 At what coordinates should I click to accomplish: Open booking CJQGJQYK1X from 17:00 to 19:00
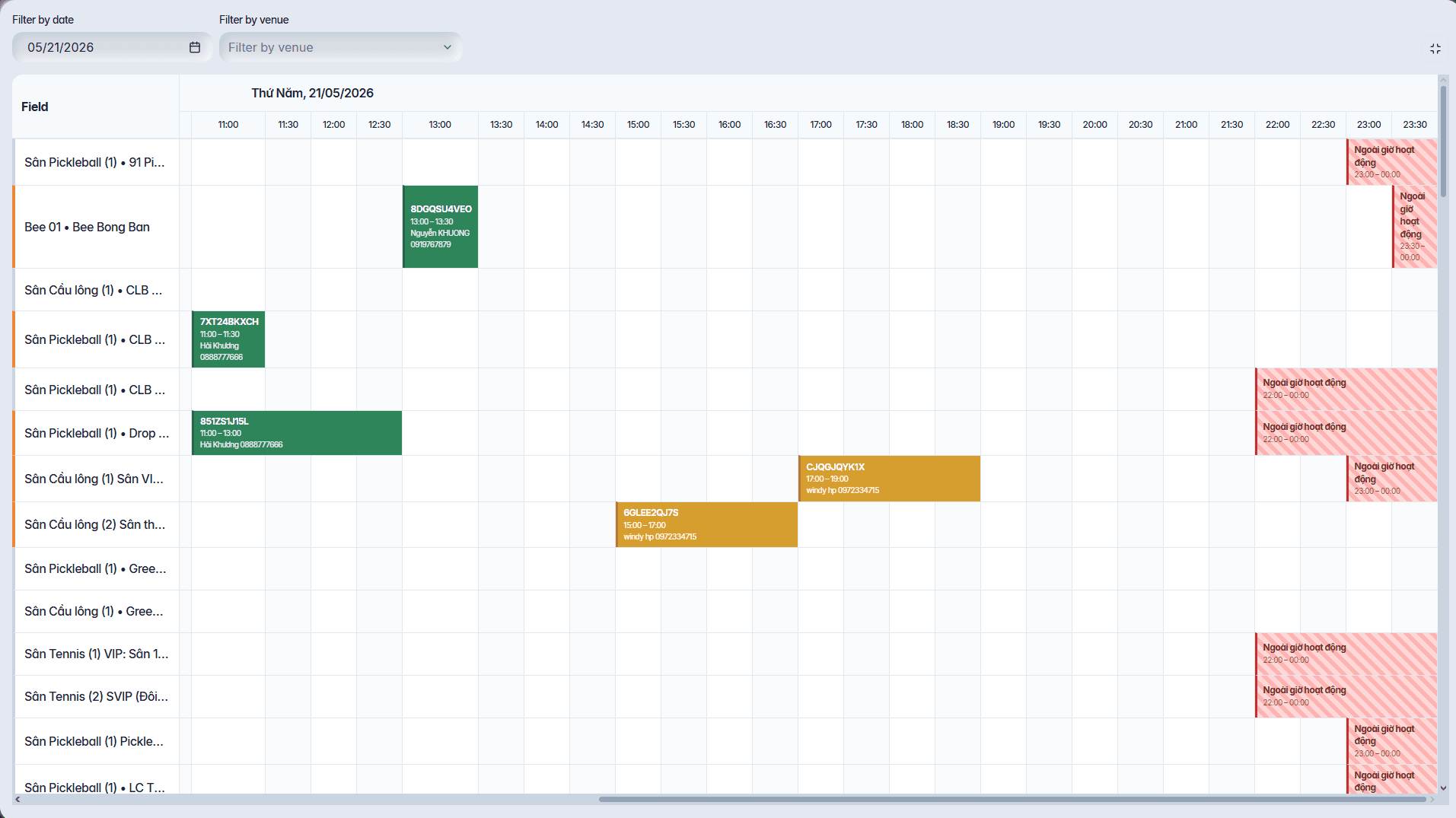(889, 479)
